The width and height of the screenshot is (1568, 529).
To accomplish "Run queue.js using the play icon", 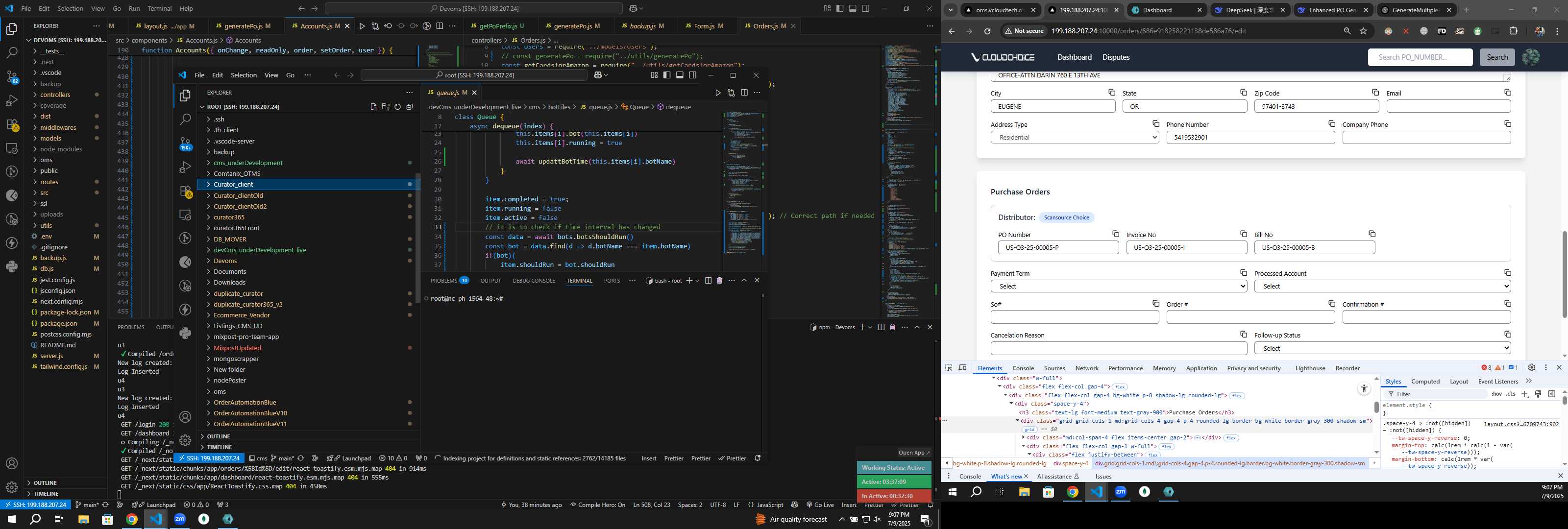I will [x=718, y=93].
